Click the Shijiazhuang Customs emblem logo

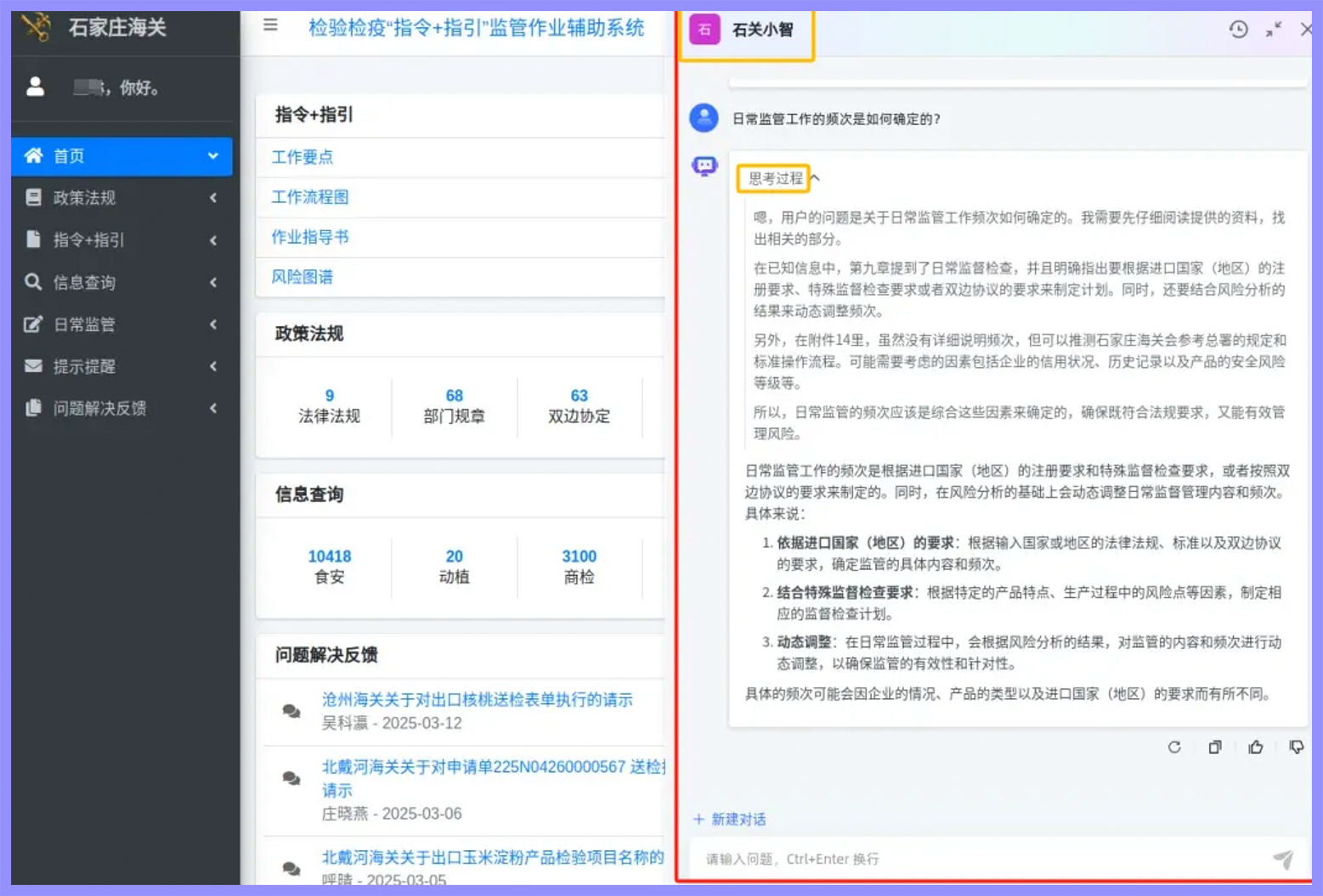point(37,27)
